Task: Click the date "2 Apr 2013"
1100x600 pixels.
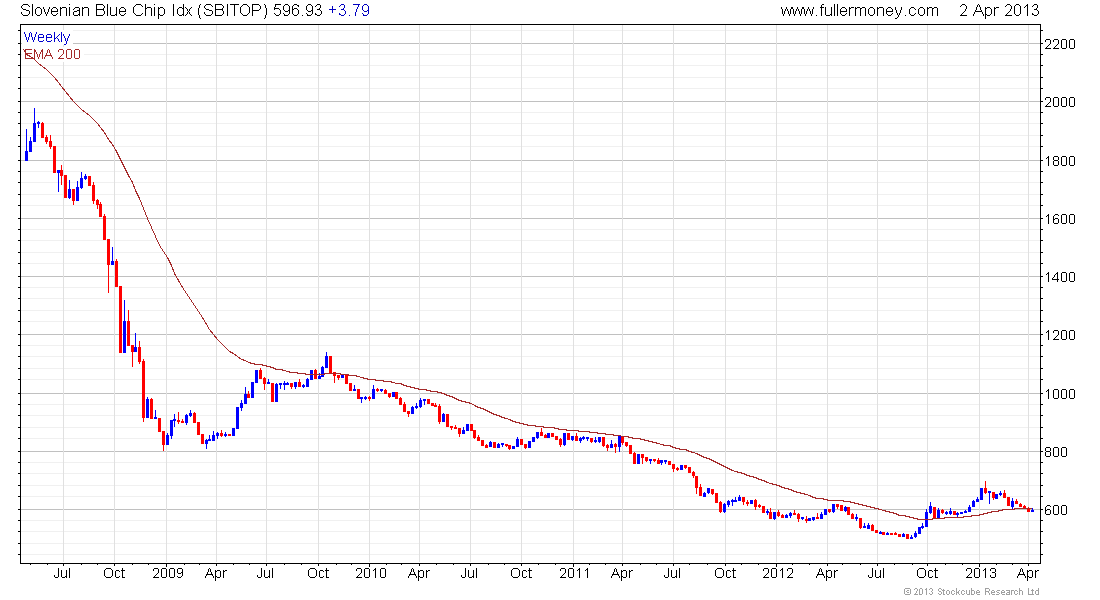Action: (x=999, y=11)
